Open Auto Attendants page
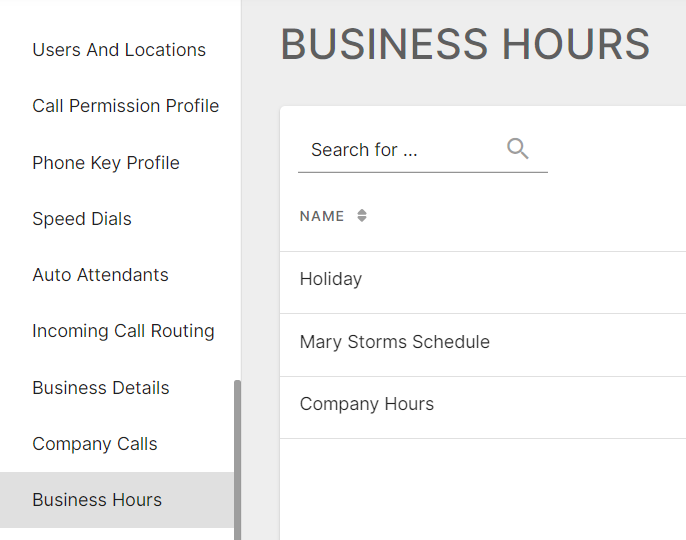This screenshot has height=540, width=686. tap(100, 275)
